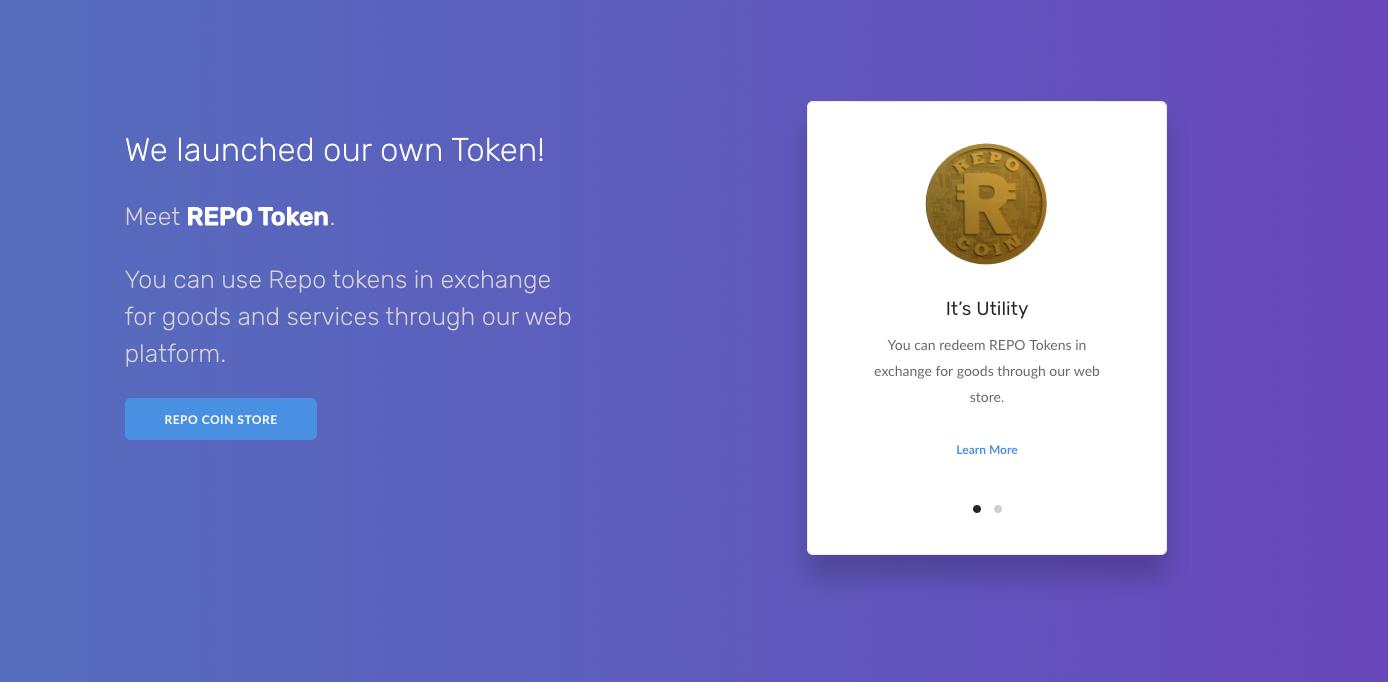1388x682 pixels.
Task: Open the Learn More link
Action: (986, 450)
